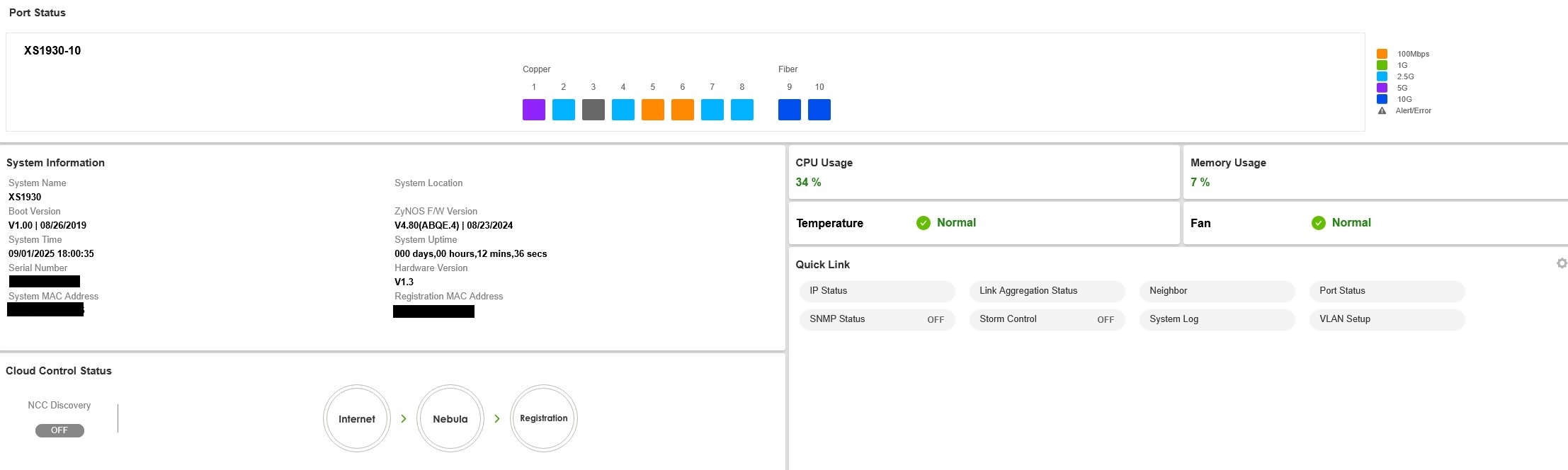Select the gray port 3 icon
This screenshot has height=470, width=1568.
(x=593, y=110)
